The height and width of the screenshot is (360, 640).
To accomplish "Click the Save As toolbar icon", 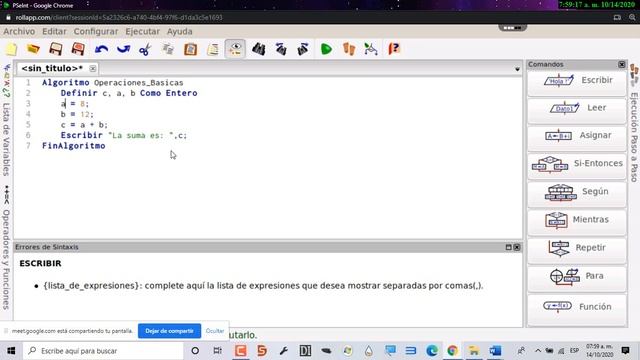I will [78, 49].
